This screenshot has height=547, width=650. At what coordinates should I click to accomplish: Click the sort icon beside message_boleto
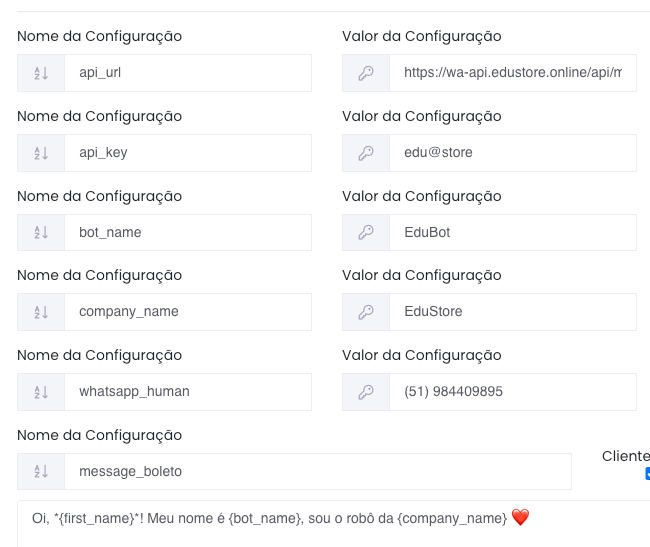41,472
